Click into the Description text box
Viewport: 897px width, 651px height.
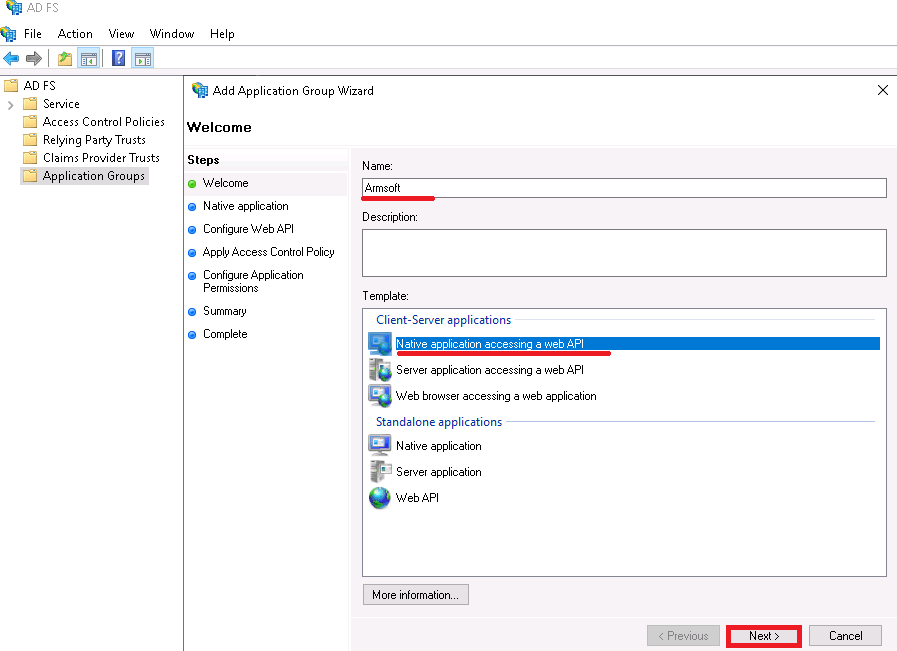[624, 253]
